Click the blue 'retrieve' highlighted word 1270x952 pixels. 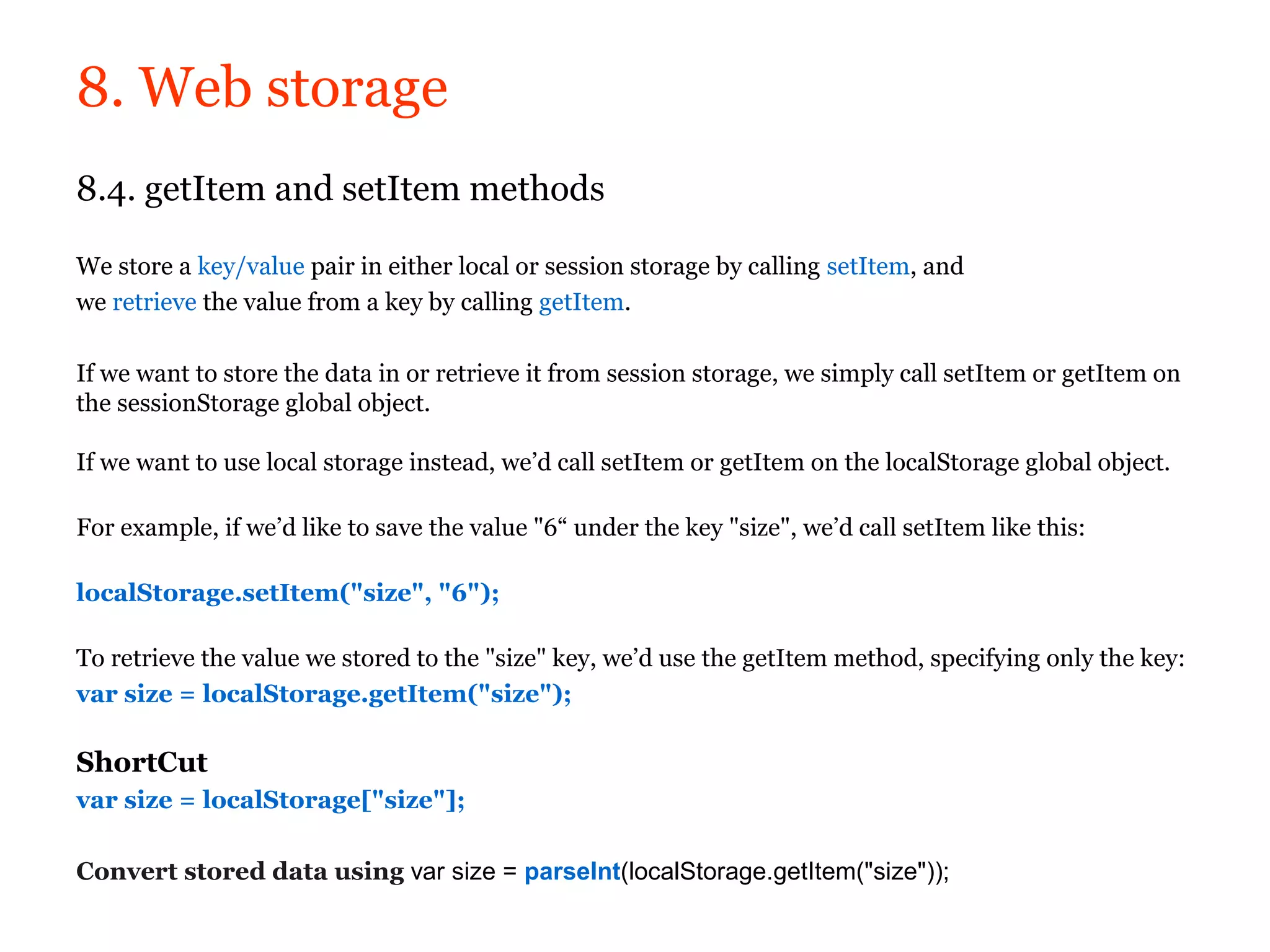coord(154,302)
